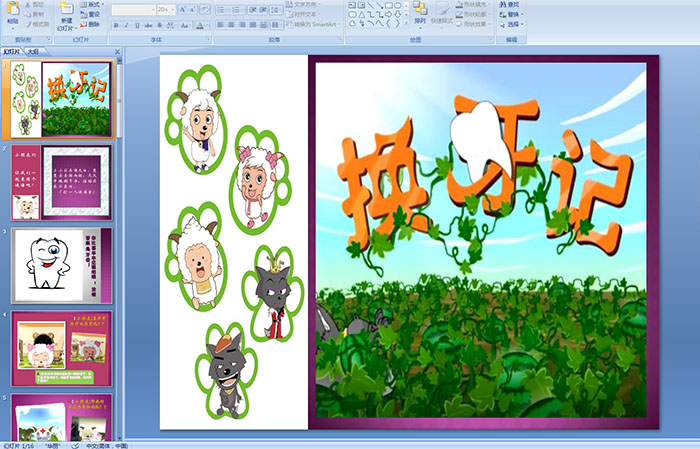Screen dimensions: 700x449
Task: Toggle Underline formatting
Action: coord(137,26)
